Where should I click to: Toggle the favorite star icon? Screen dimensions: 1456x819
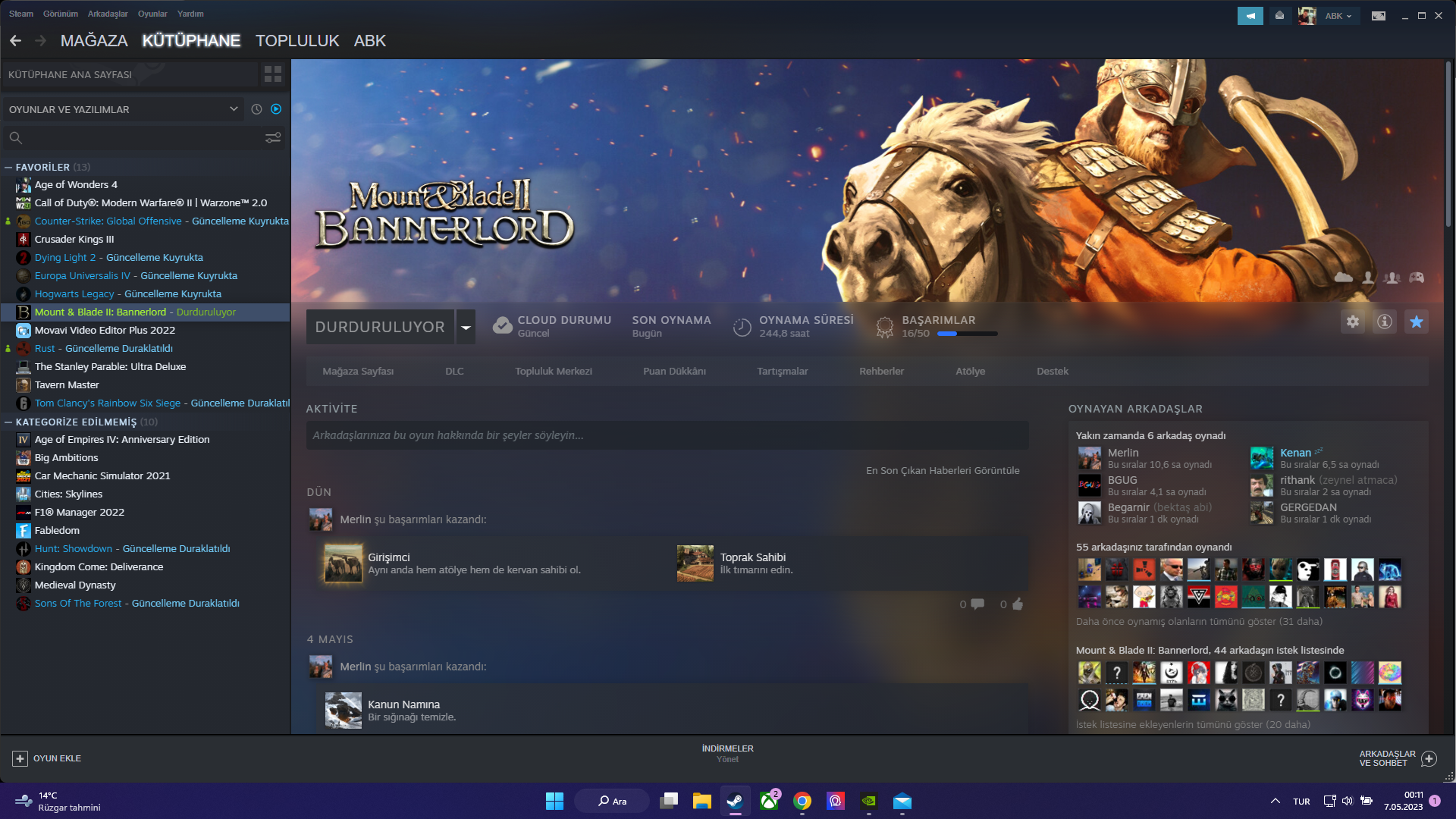coord(1416,322)
